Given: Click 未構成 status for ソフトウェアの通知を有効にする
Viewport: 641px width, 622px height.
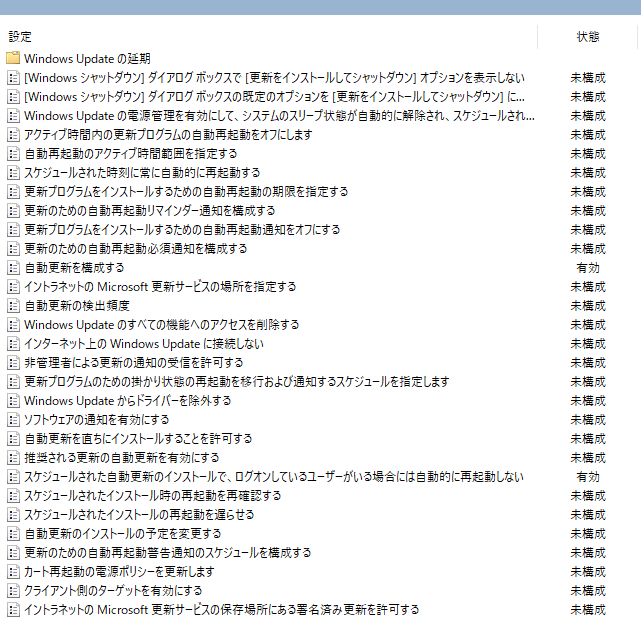Looking at the screenshot, I should click(x=588, y=420).
